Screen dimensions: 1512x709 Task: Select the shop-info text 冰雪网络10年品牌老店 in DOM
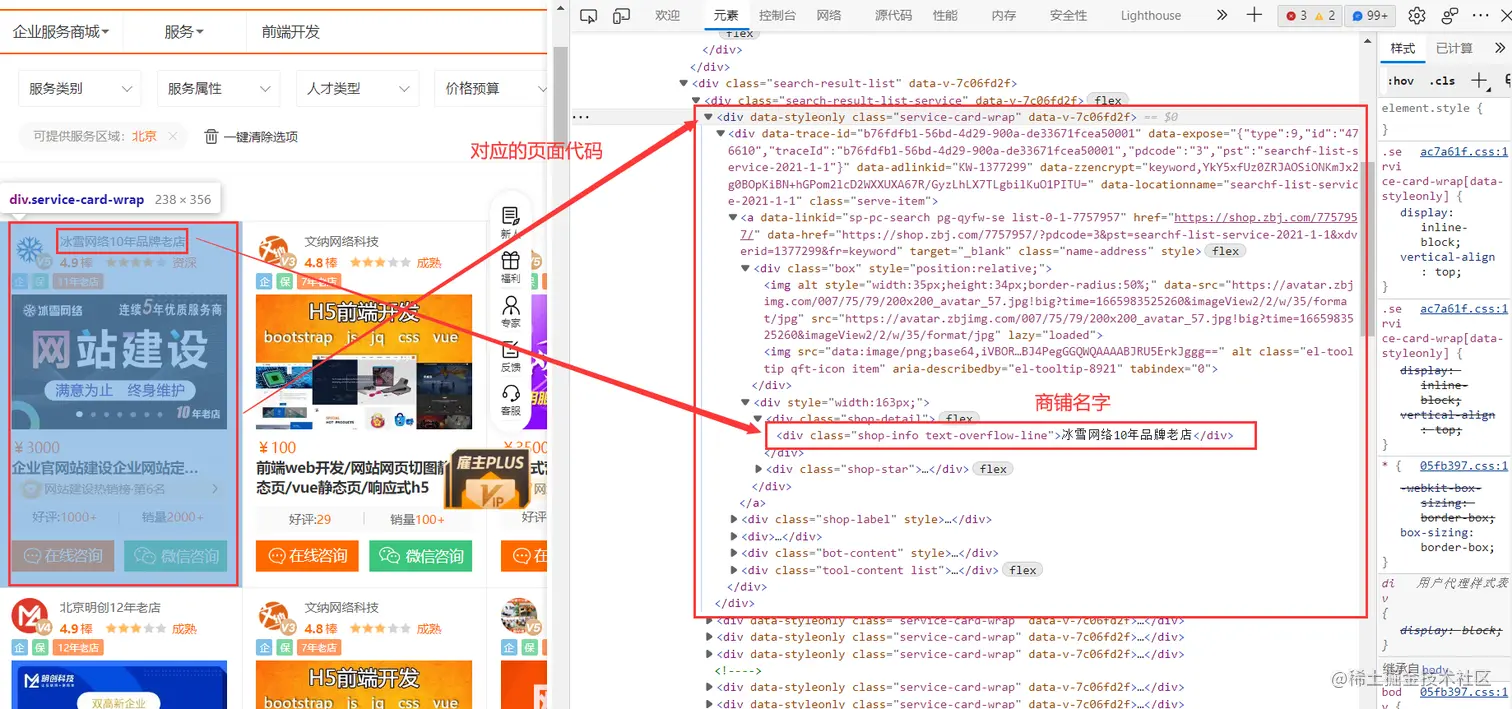pyautogui.click(x=1127, y=435)
